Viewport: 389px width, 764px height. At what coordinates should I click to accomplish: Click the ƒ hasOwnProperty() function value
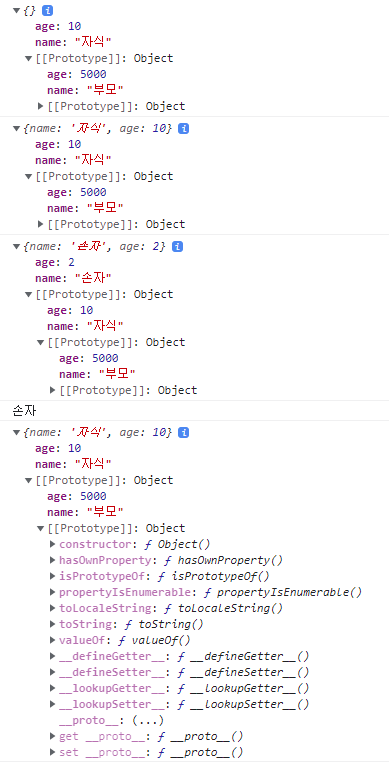tap(223, 560)
